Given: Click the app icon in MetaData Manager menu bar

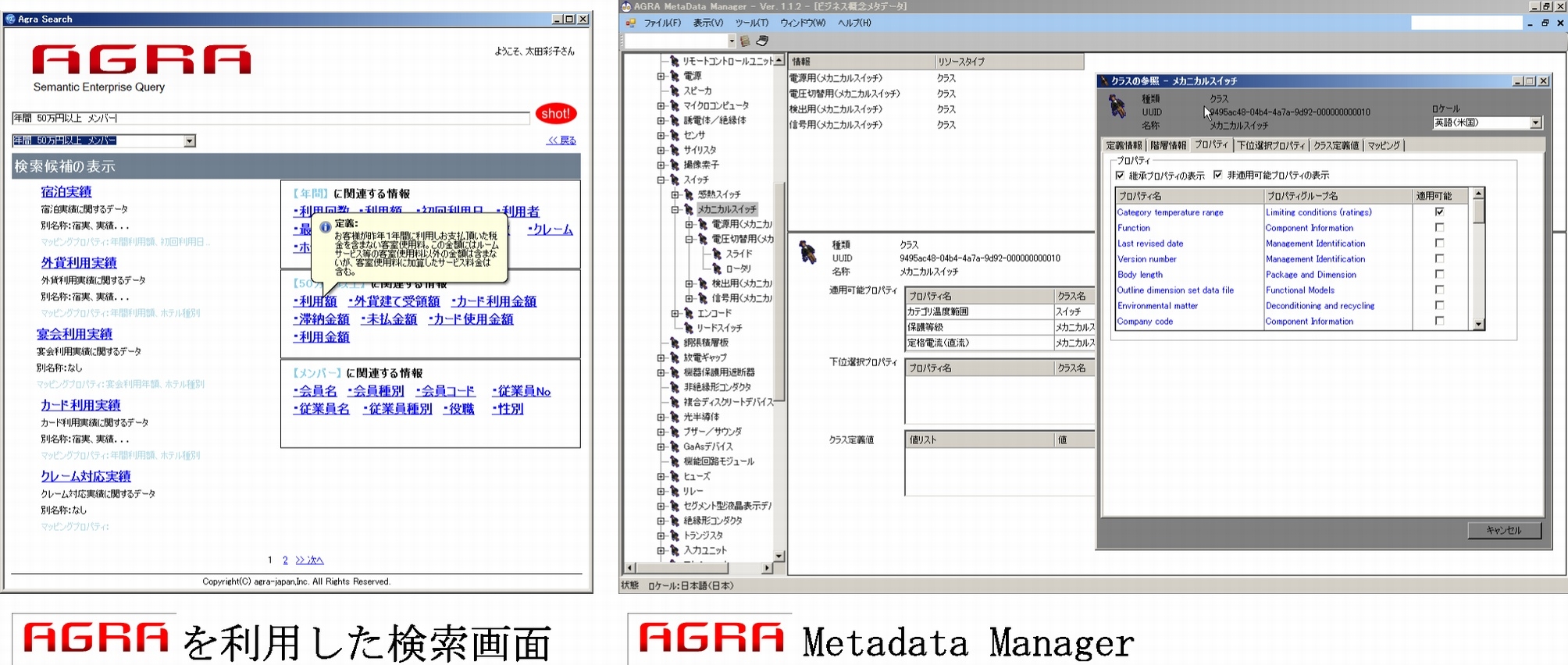Looking at the screenshot, I should click(x=630, y=23).
